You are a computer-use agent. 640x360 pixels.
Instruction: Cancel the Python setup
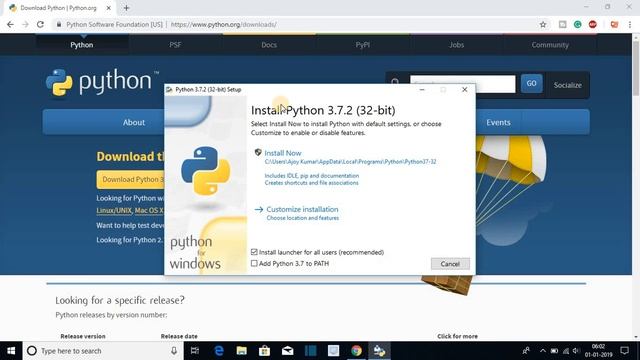pos(450,264)
